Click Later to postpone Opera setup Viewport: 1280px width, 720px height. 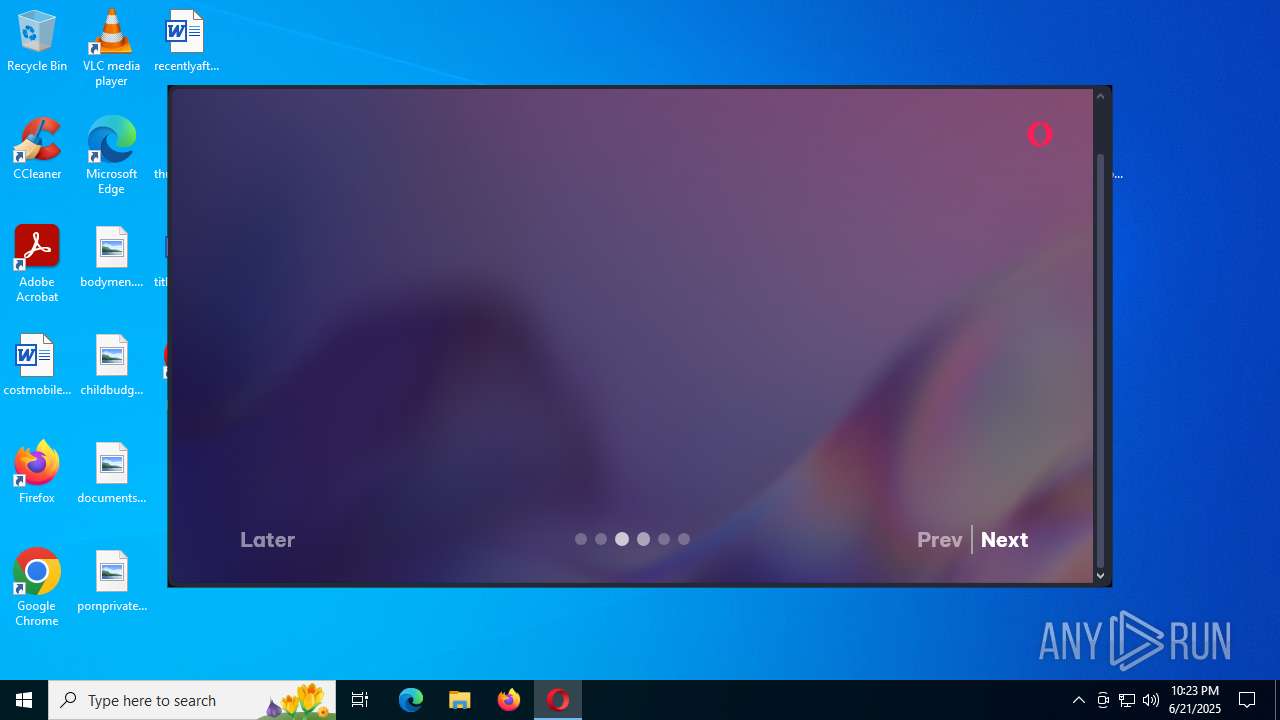click(267, 540)
